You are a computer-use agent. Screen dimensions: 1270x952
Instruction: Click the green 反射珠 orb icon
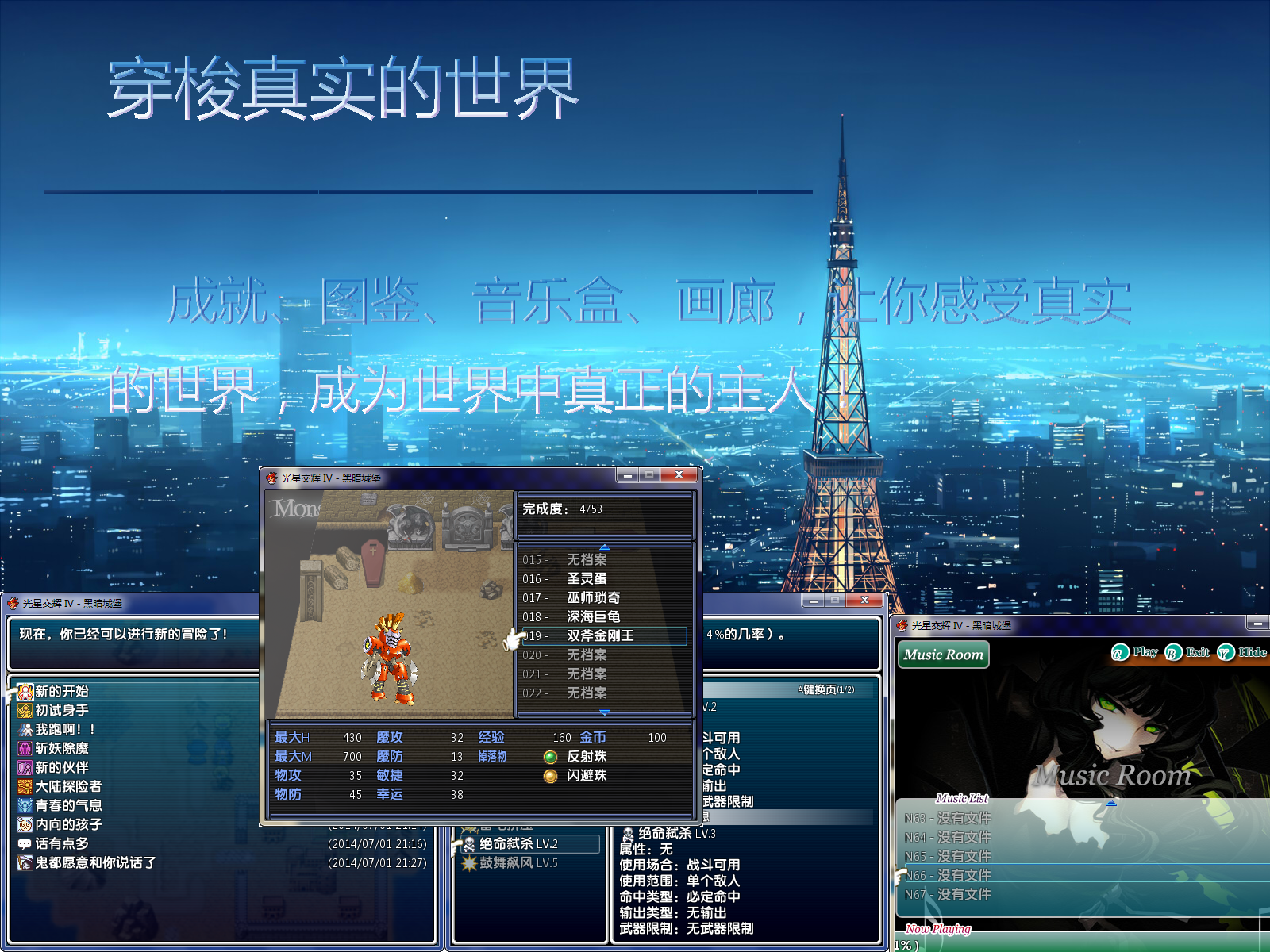pyautogui.click(x=550, y=757)
